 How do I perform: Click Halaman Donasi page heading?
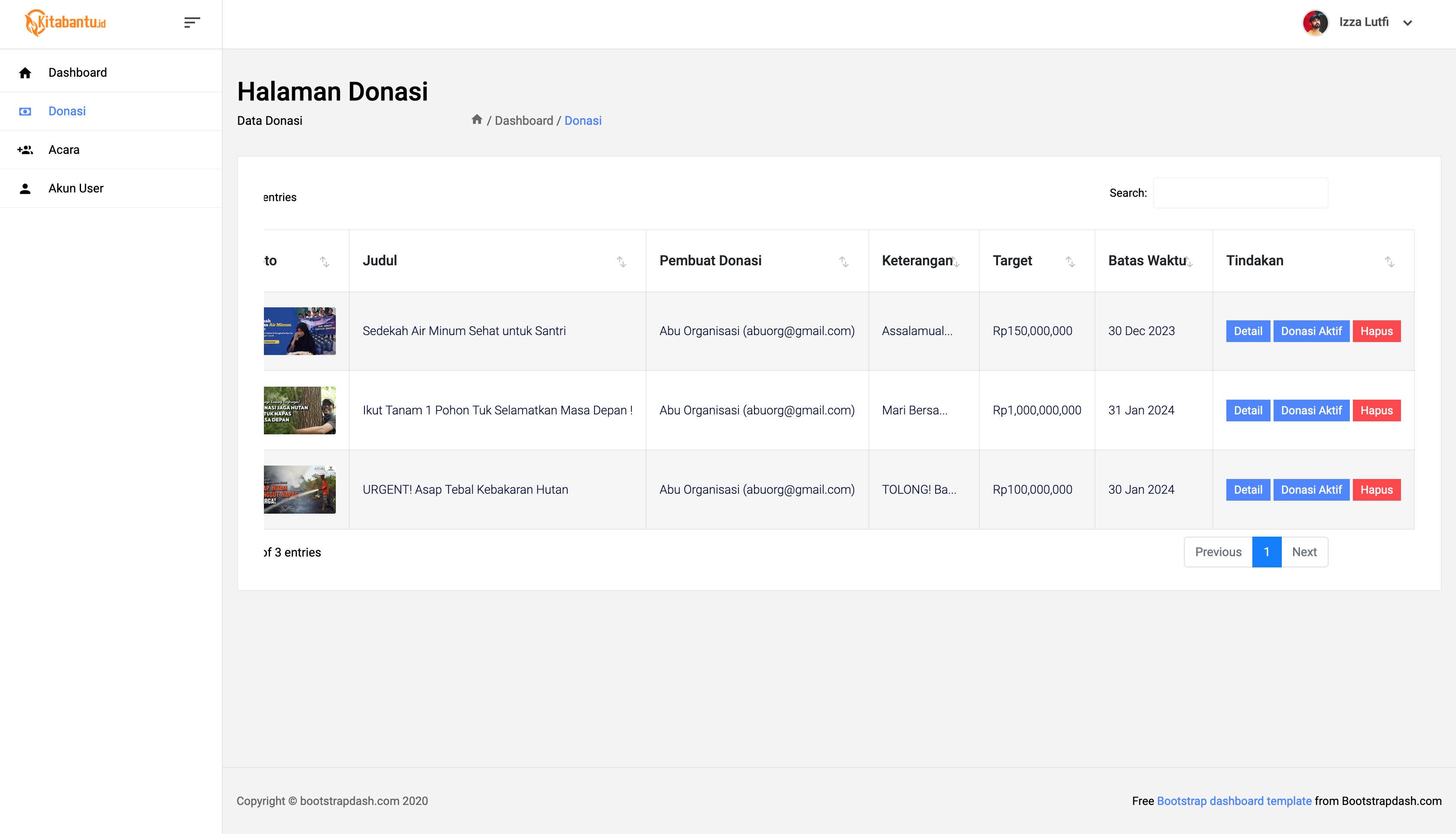(x=332, y=91)
